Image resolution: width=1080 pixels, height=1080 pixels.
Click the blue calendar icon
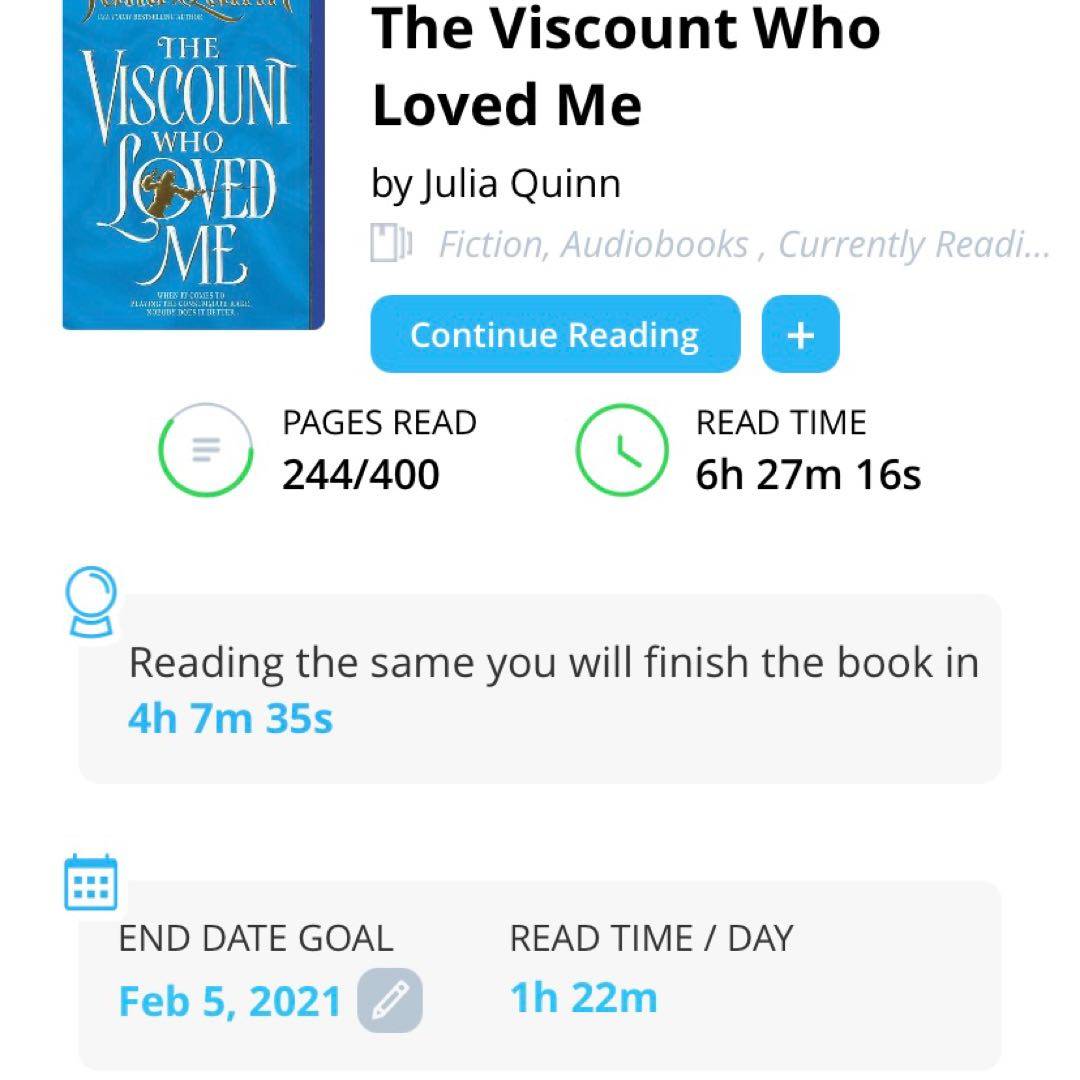pos(91,882)
